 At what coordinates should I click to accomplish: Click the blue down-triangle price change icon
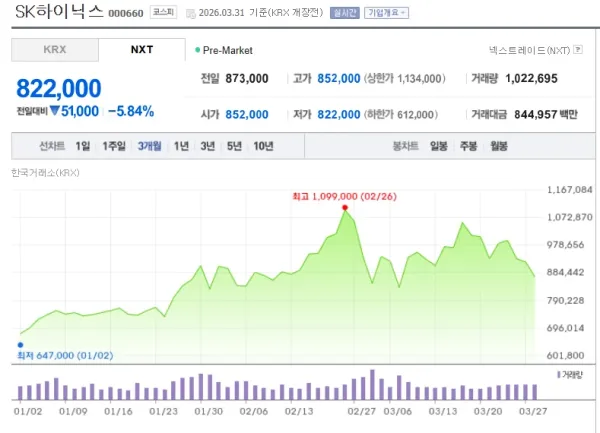click(x=55, y=111)
